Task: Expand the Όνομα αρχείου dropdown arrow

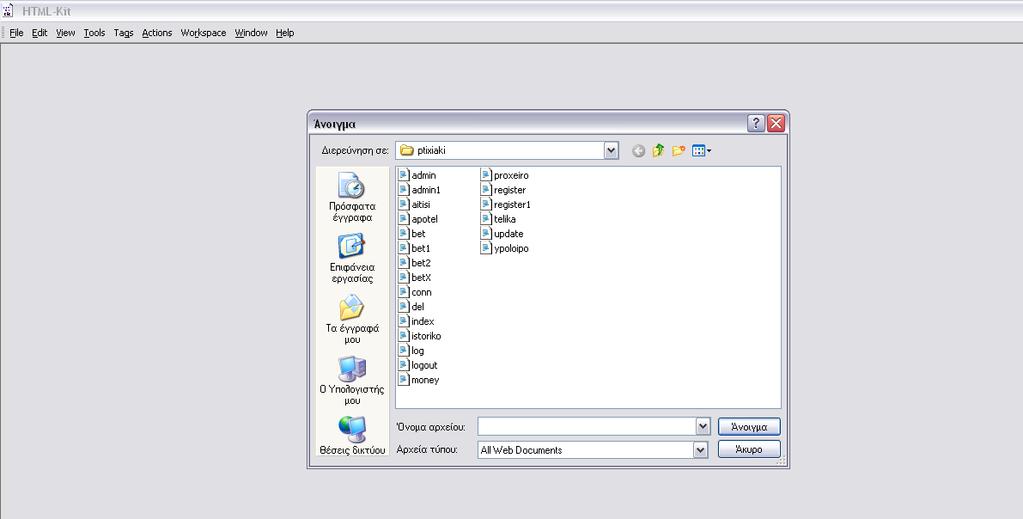Action: 703,426
